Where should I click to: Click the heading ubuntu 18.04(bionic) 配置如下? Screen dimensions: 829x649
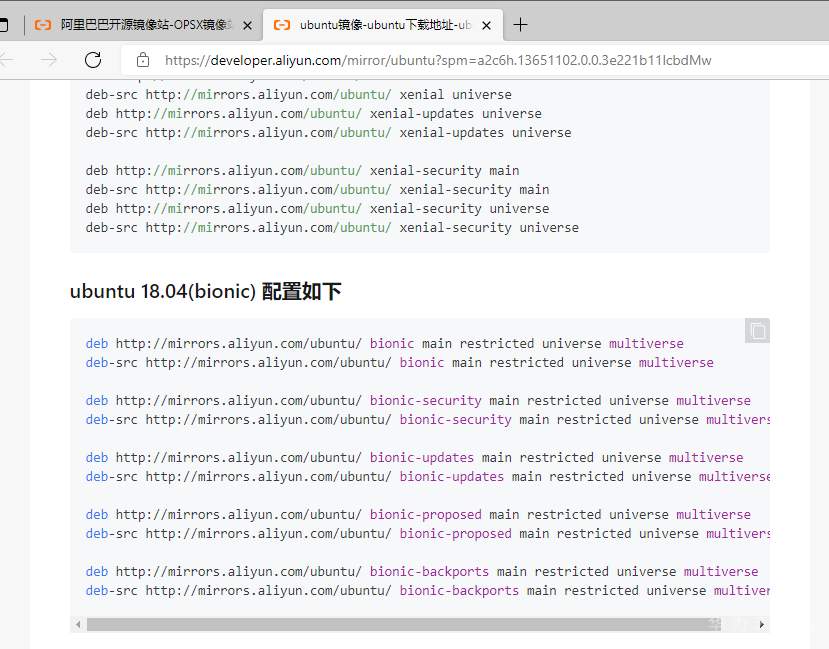click(206, 291)
